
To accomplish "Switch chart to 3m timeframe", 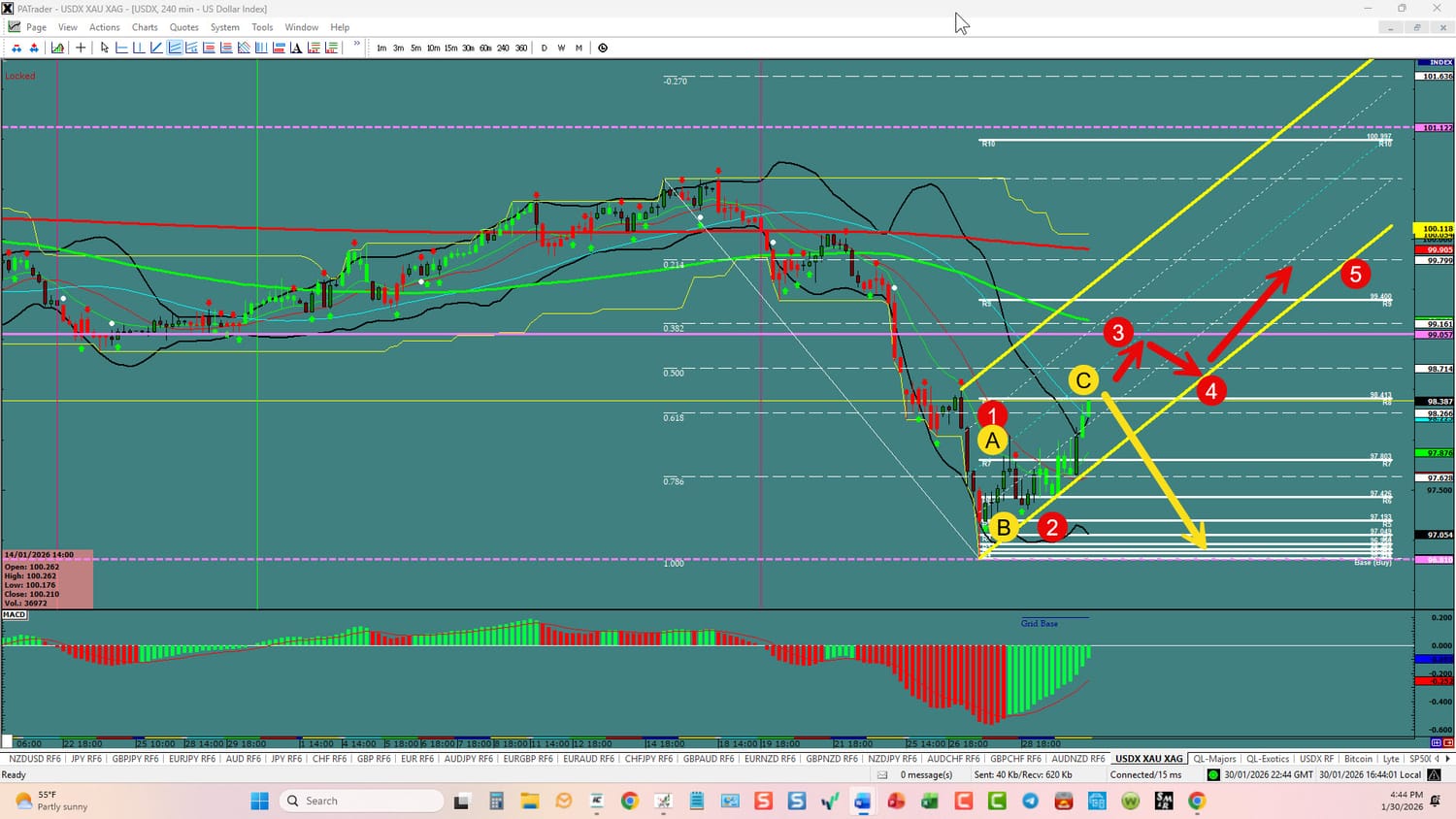I will 399,48.
